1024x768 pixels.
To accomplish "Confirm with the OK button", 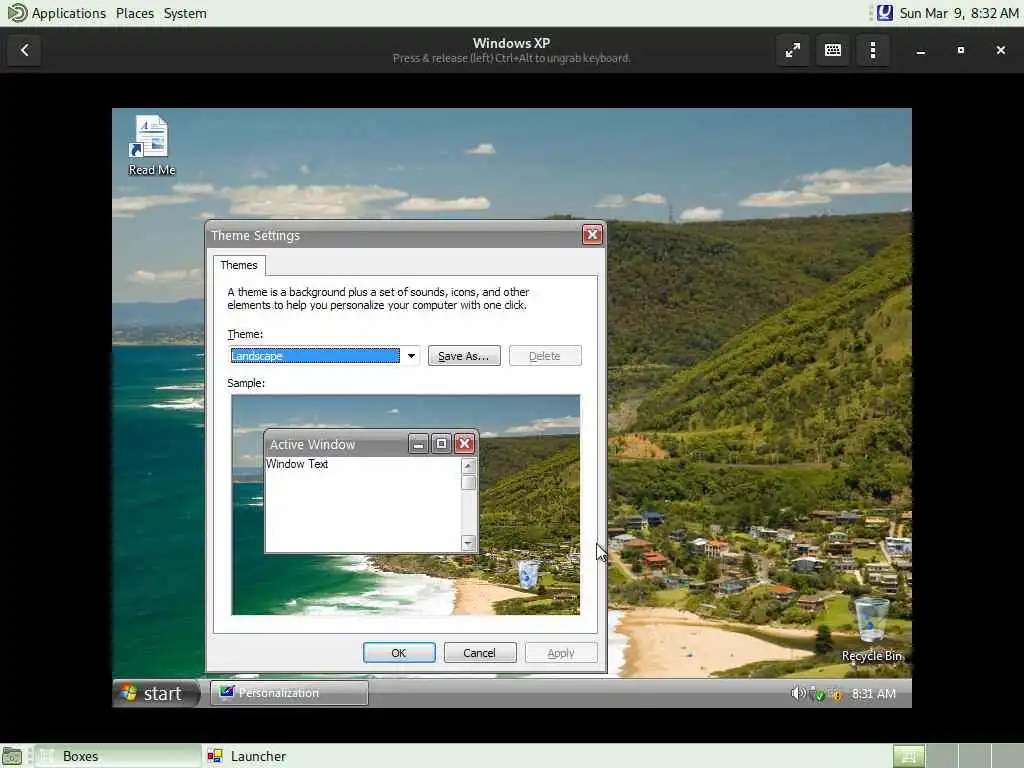I will [x=399, y=652].
